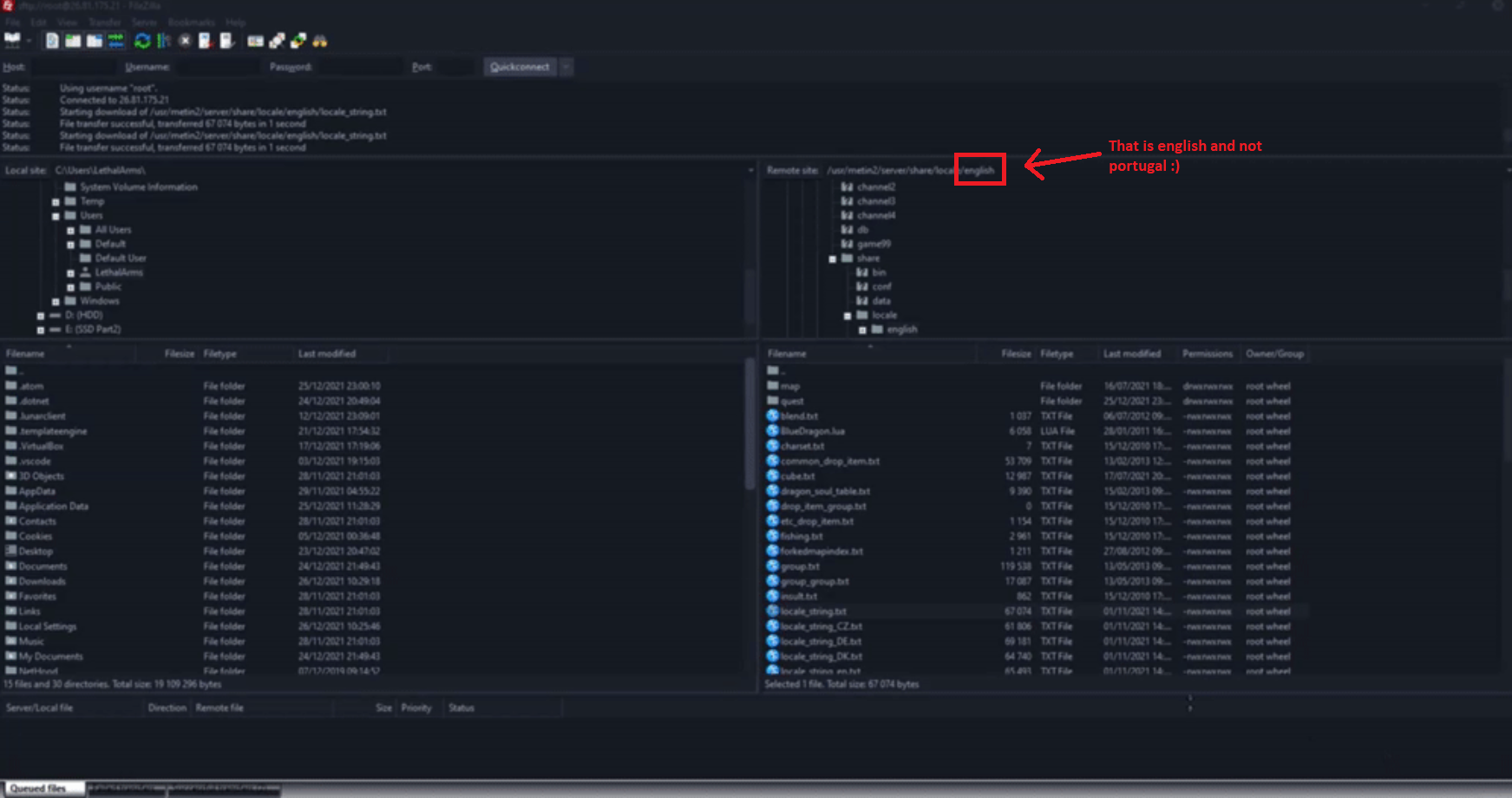Expand the All Users folder node
The image size is (1512, 798).
coord(70,231)
